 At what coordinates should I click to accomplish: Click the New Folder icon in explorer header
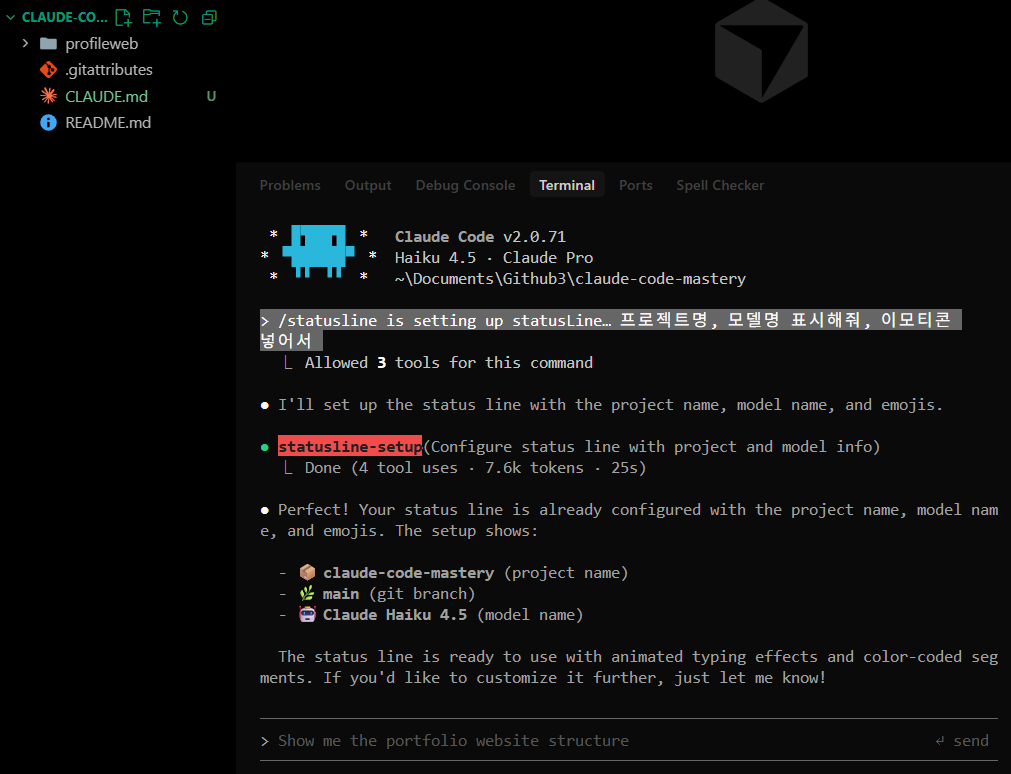pos(152,17)
